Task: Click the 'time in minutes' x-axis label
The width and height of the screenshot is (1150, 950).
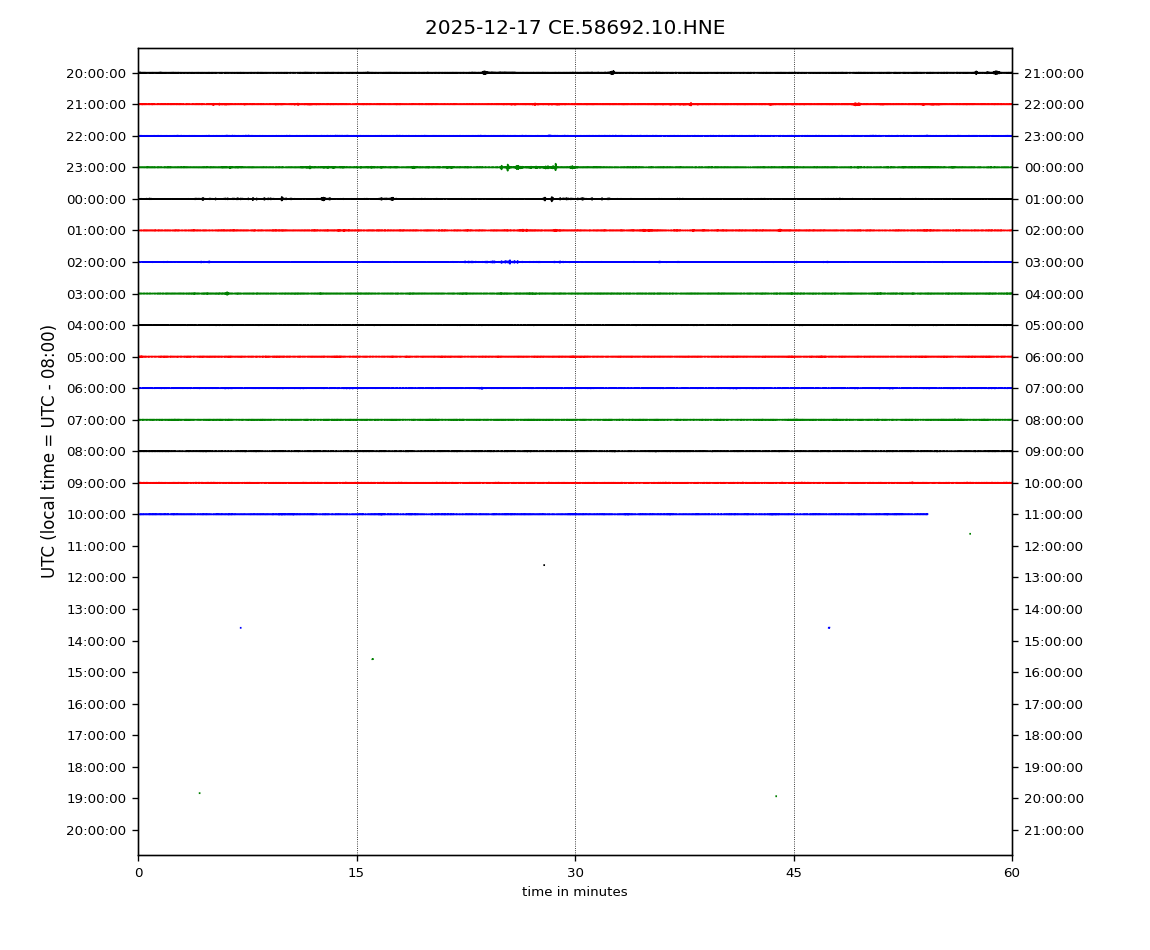Action: 575,892
